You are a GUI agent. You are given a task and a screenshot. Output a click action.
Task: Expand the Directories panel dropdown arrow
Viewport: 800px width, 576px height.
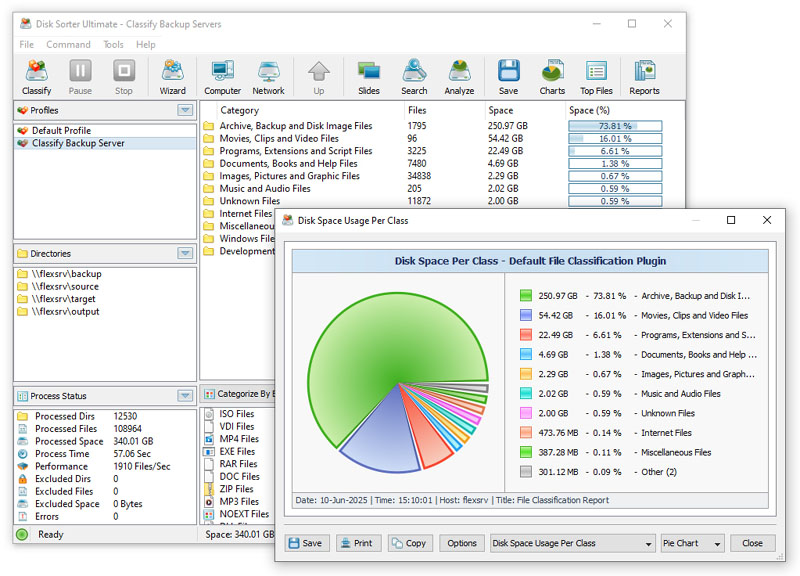tap(185, 253)
